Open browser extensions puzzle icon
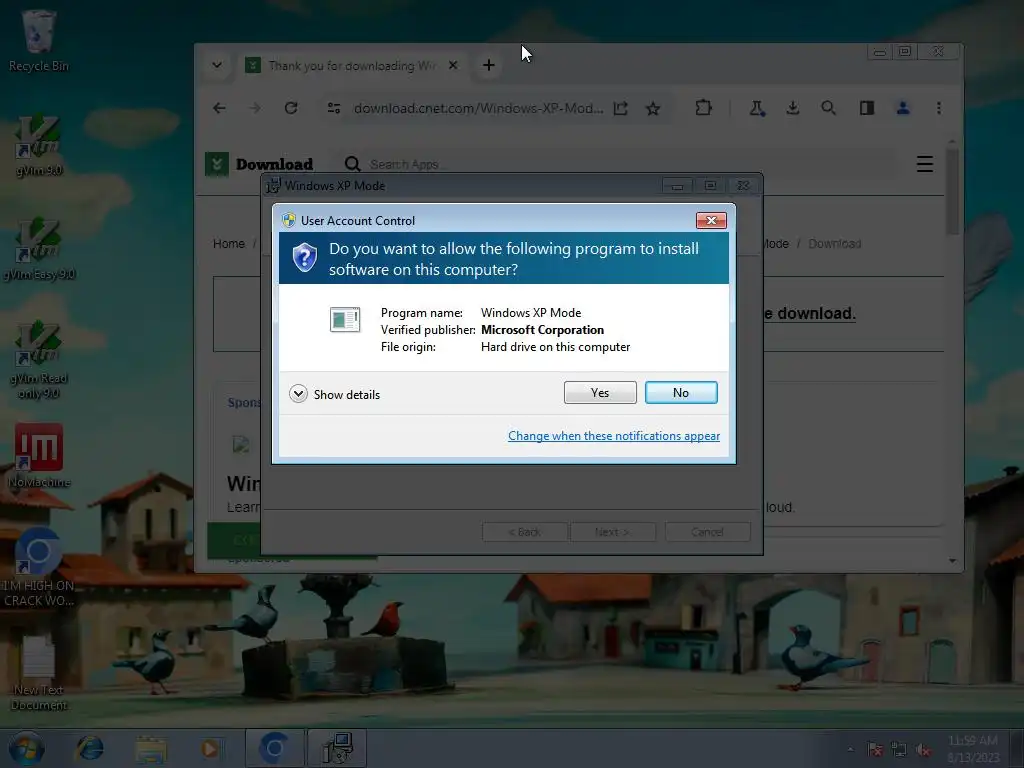 (x=703, y=108)
